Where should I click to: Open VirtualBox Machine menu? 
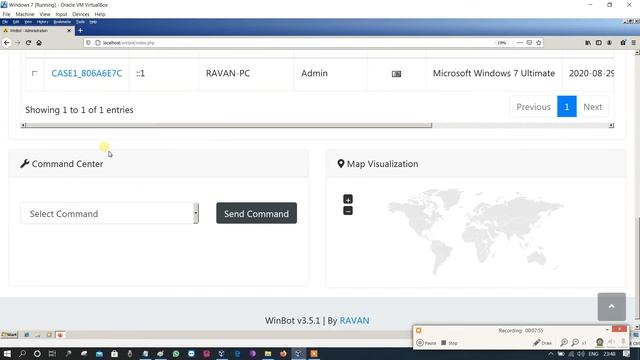coord(25,14)
